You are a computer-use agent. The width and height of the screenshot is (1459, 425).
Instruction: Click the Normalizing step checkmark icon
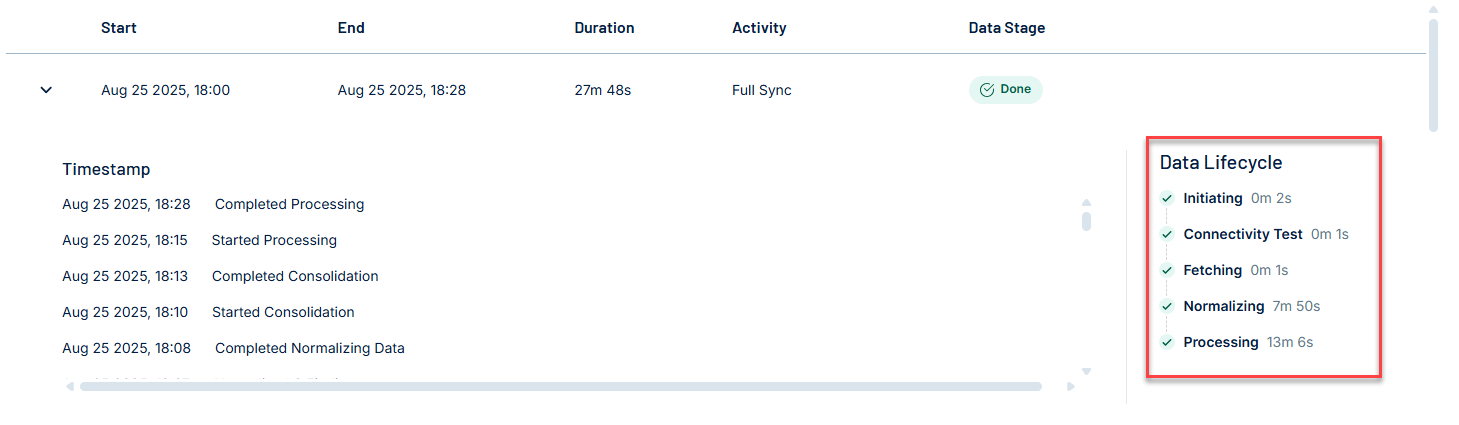[x=1167, y=306]
